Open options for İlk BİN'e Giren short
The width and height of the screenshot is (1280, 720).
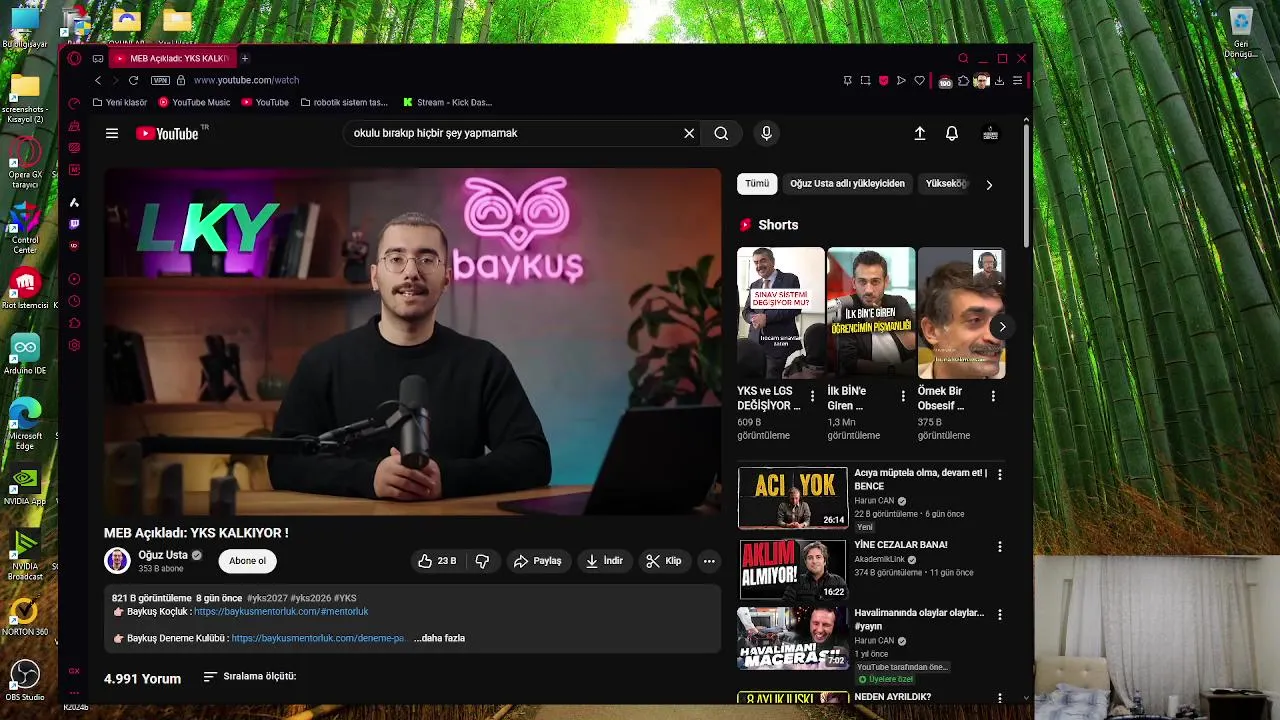(902, 396)
